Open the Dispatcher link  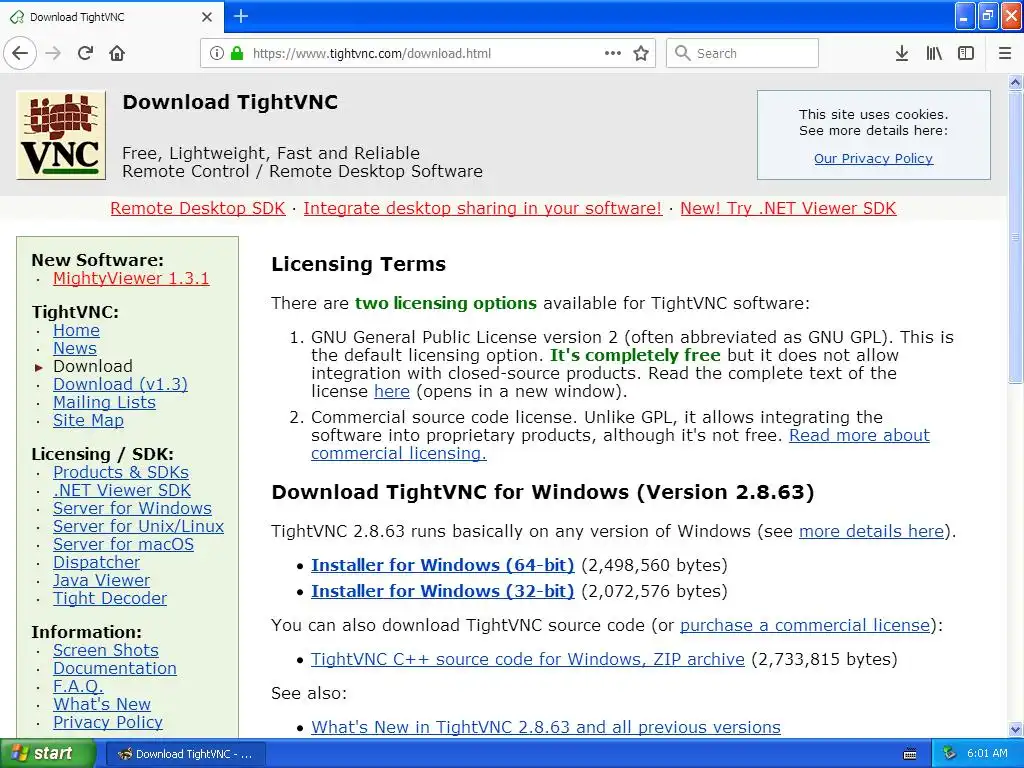pos(96,562)
